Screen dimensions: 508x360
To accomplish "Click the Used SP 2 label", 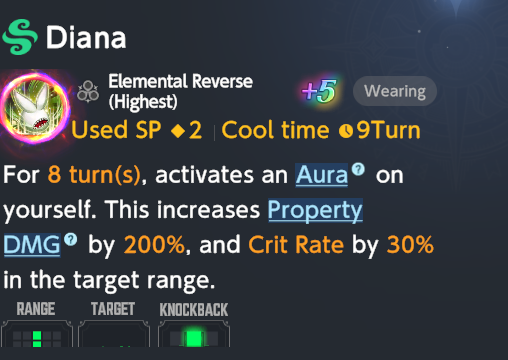I will click(x=137, y=130).
